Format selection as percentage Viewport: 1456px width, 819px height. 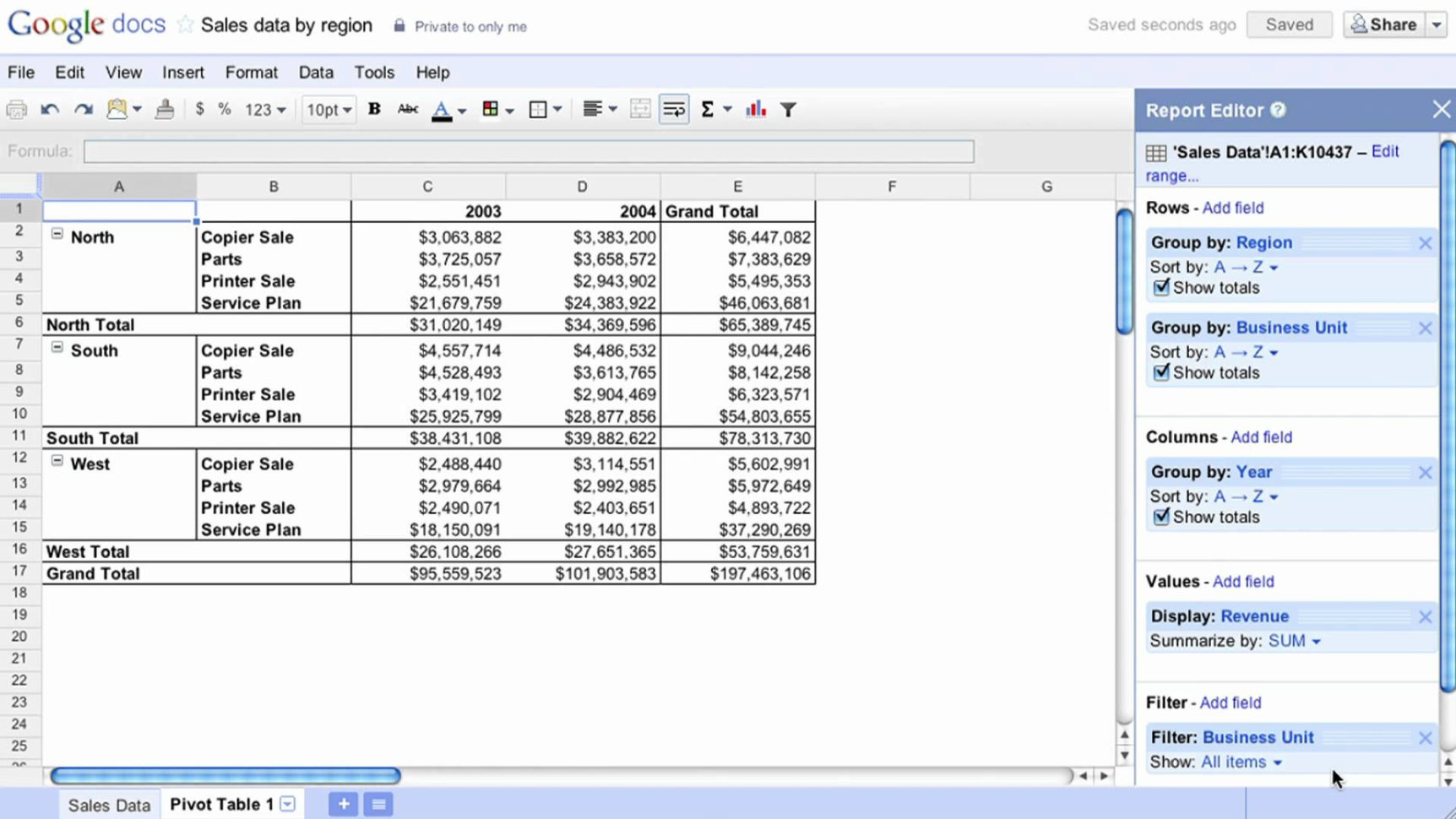point(224,109)
